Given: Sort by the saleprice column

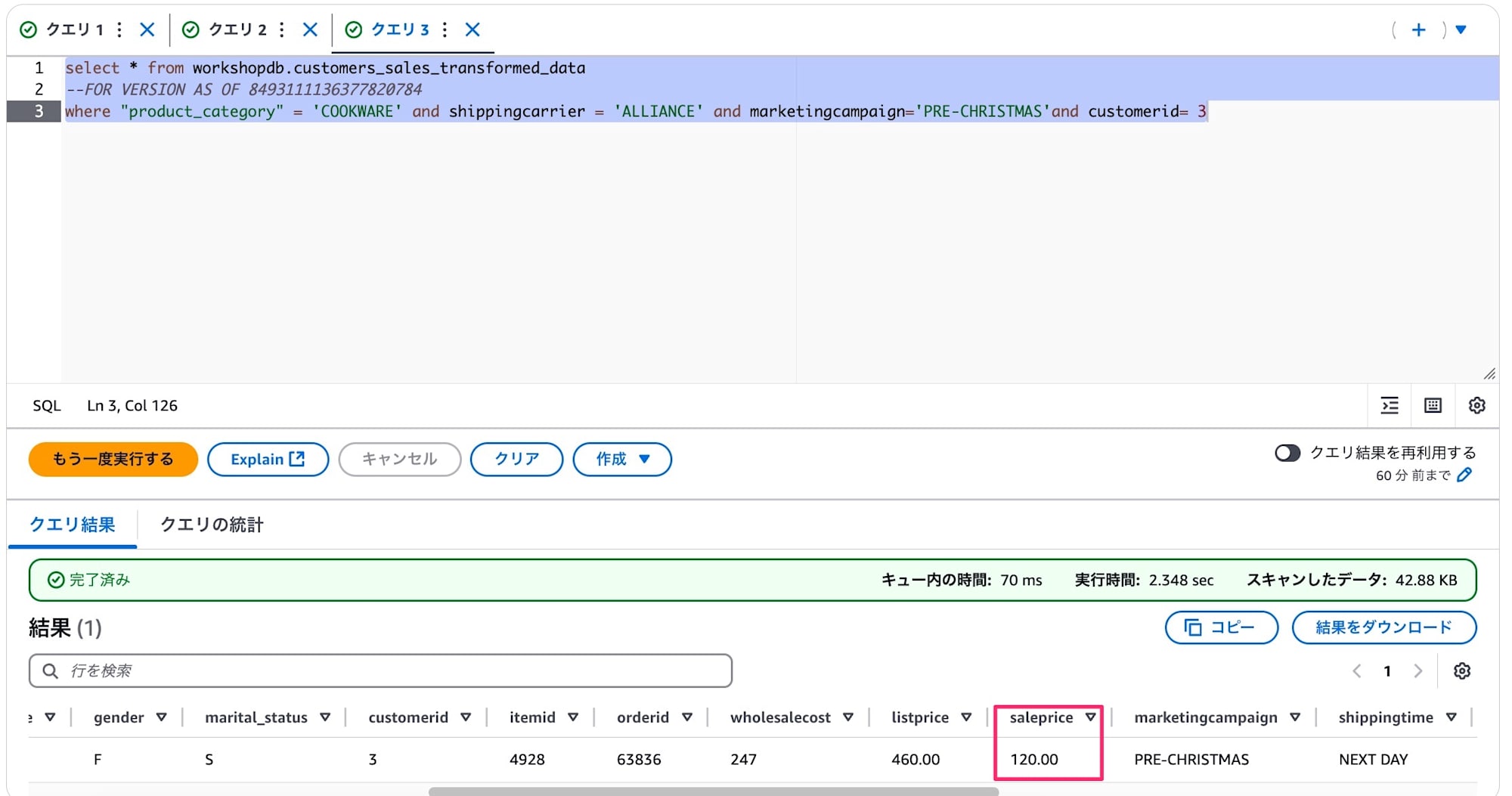Looking at the screenshot, I should (x=1090, y=717).
